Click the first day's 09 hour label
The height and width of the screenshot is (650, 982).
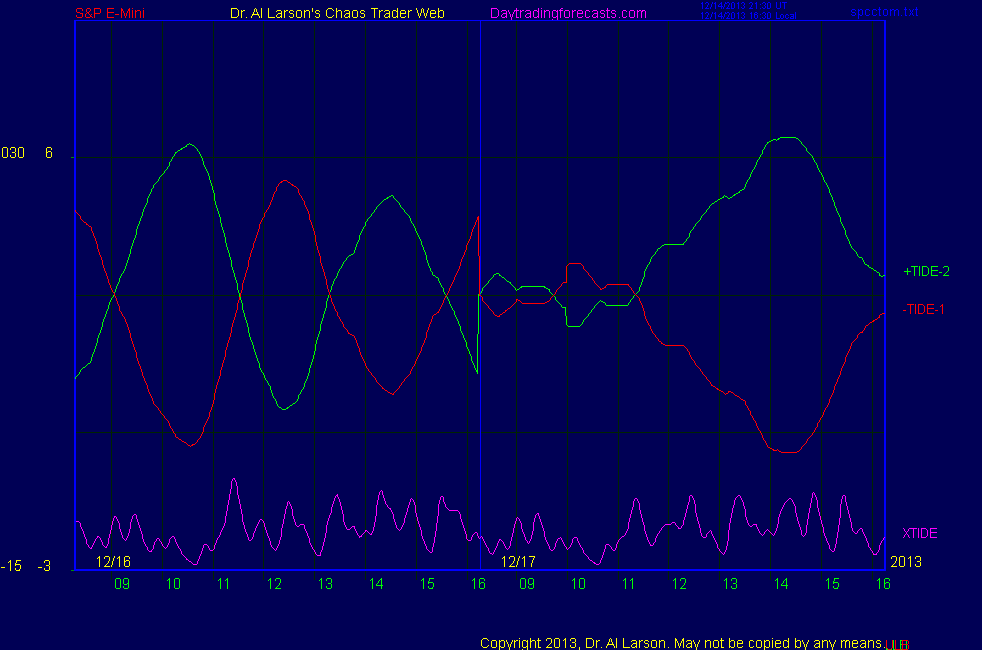tap(122, 583)
